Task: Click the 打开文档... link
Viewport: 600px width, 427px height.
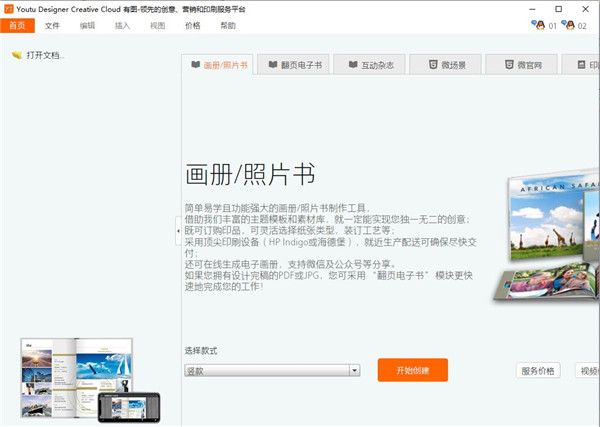Action: 45,55
